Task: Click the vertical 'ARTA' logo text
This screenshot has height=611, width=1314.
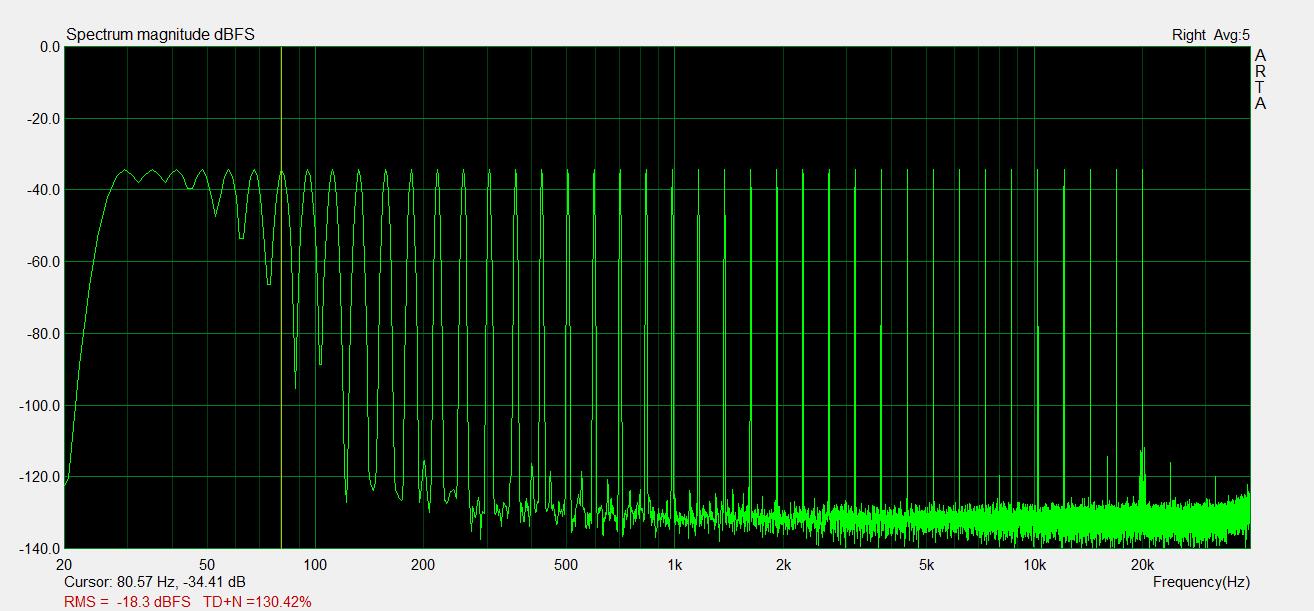Action: point(1260,79)
